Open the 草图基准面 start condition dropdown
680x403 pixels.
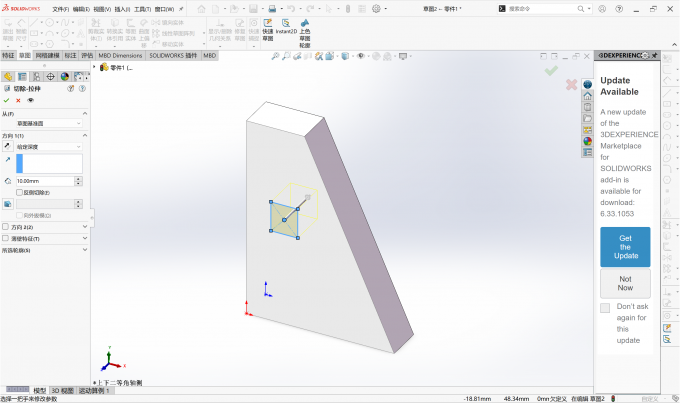pyautogui.click(x=49, y=124)
